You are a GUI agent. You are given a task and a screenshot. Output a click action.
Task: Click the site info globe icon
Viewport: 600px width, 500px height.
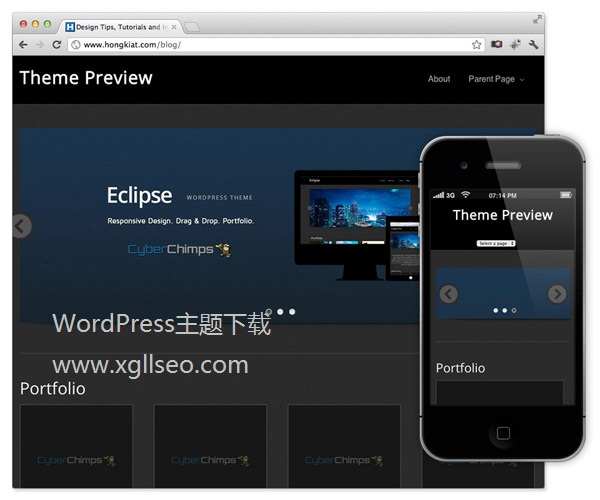coord(76,45)
